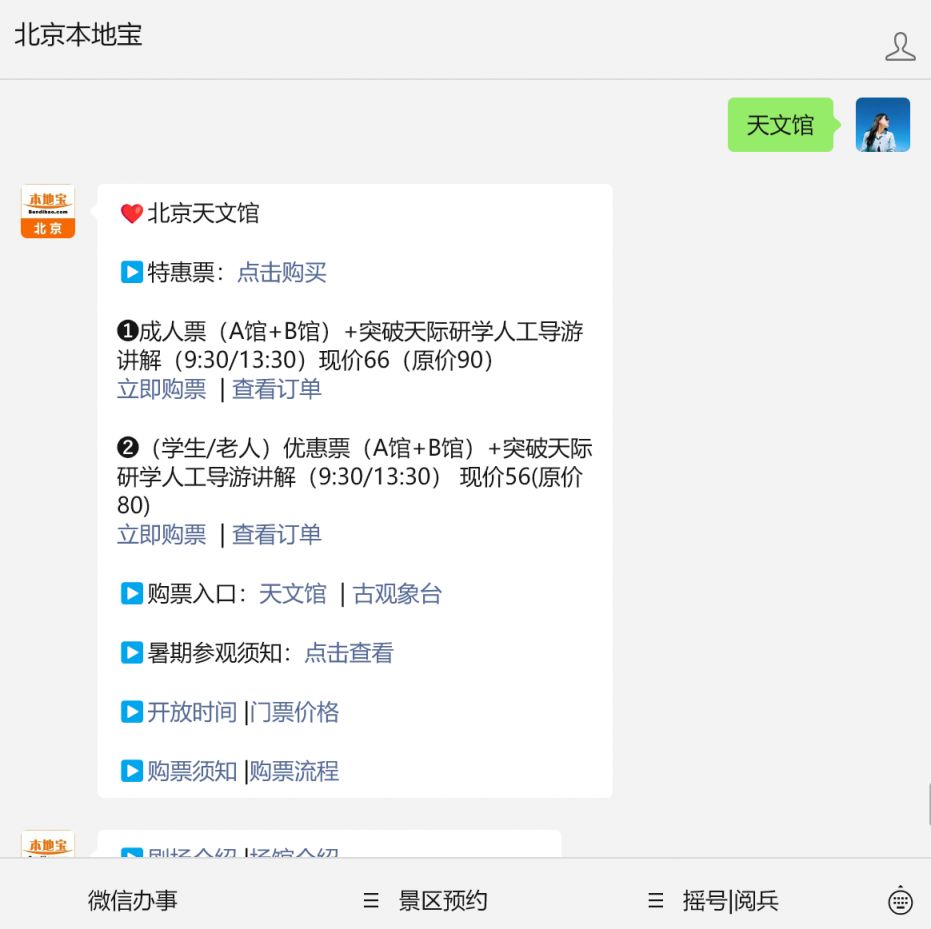Tap the 本地宝 sender avatar logo
Image resolution: width=931 pixels, height=929 pixels.
(x=48, y=211)
